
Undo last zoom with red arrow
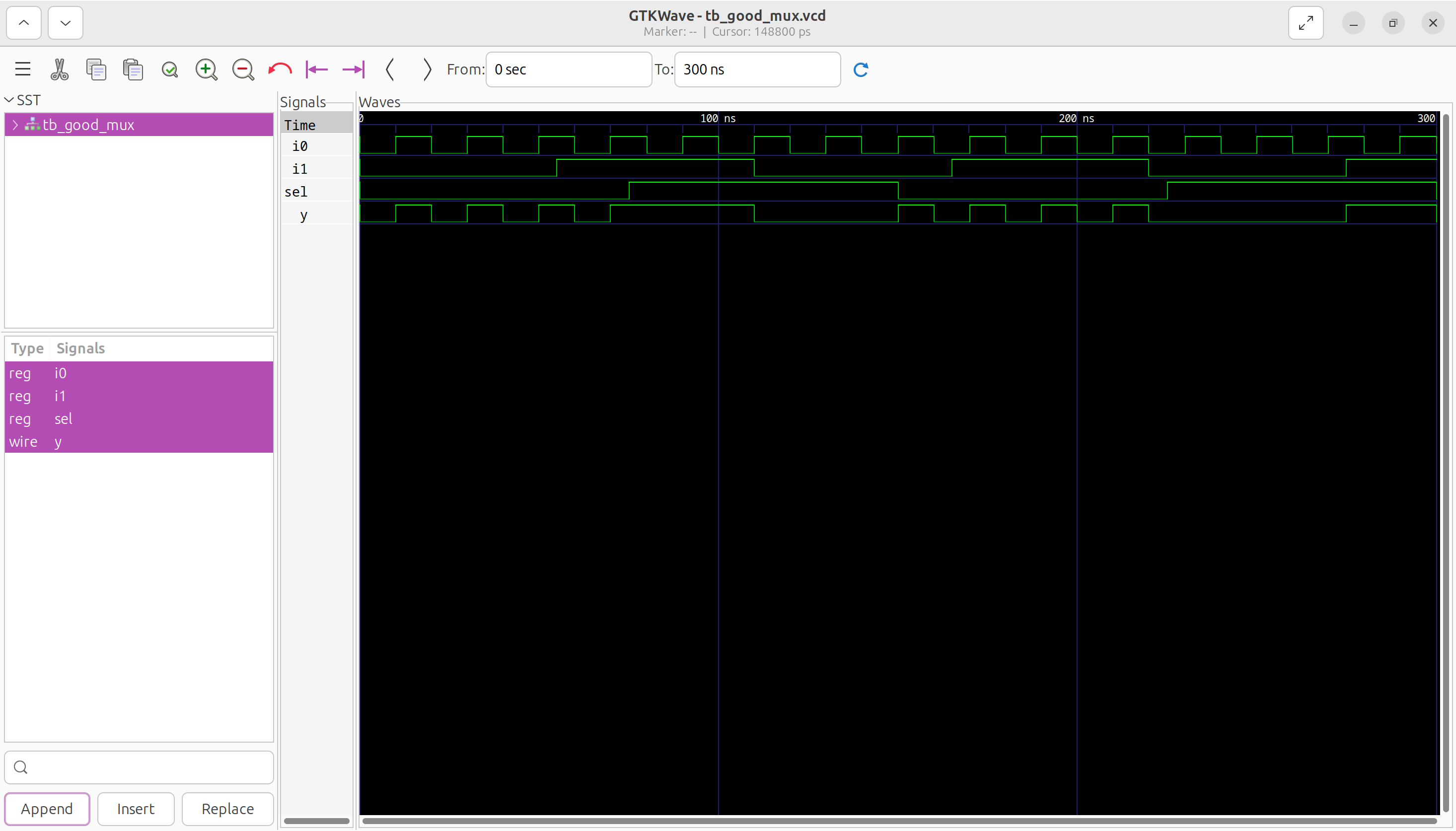[280, 69]
